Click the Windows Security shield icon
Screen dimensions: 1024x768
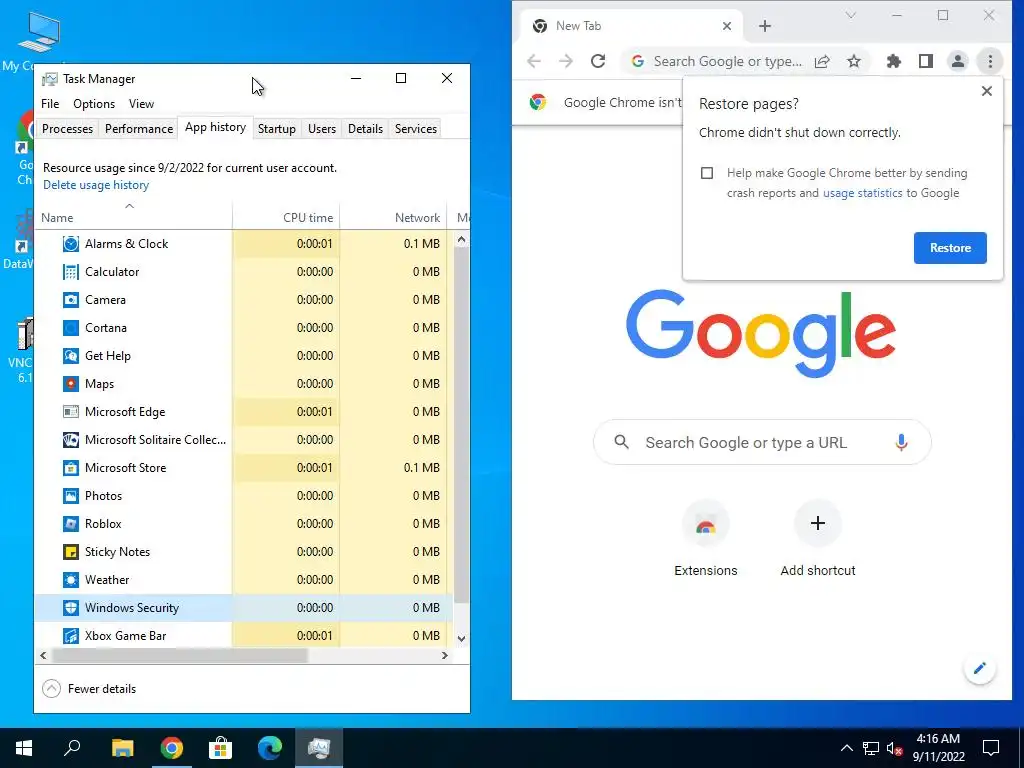click(71, 608)
